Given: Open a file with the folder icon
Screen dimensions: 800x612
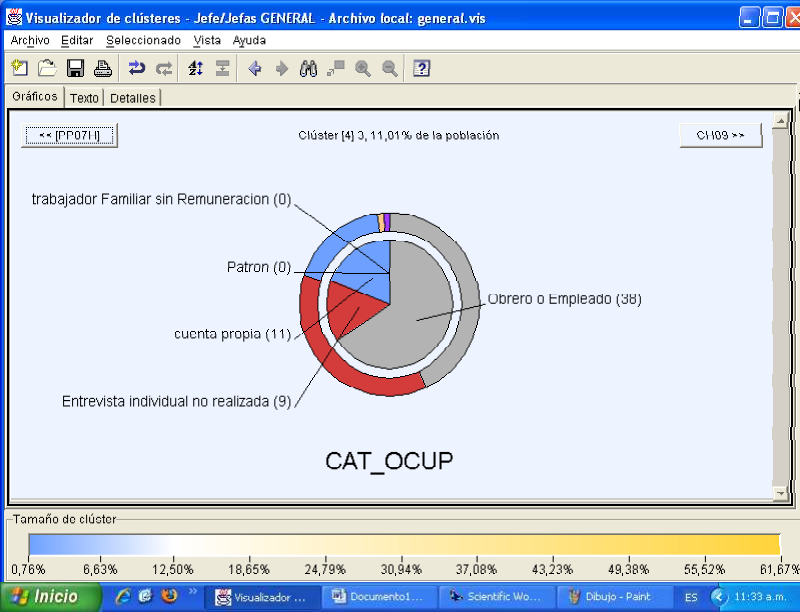Looking at the screenshot, I should tap(47, 68).
